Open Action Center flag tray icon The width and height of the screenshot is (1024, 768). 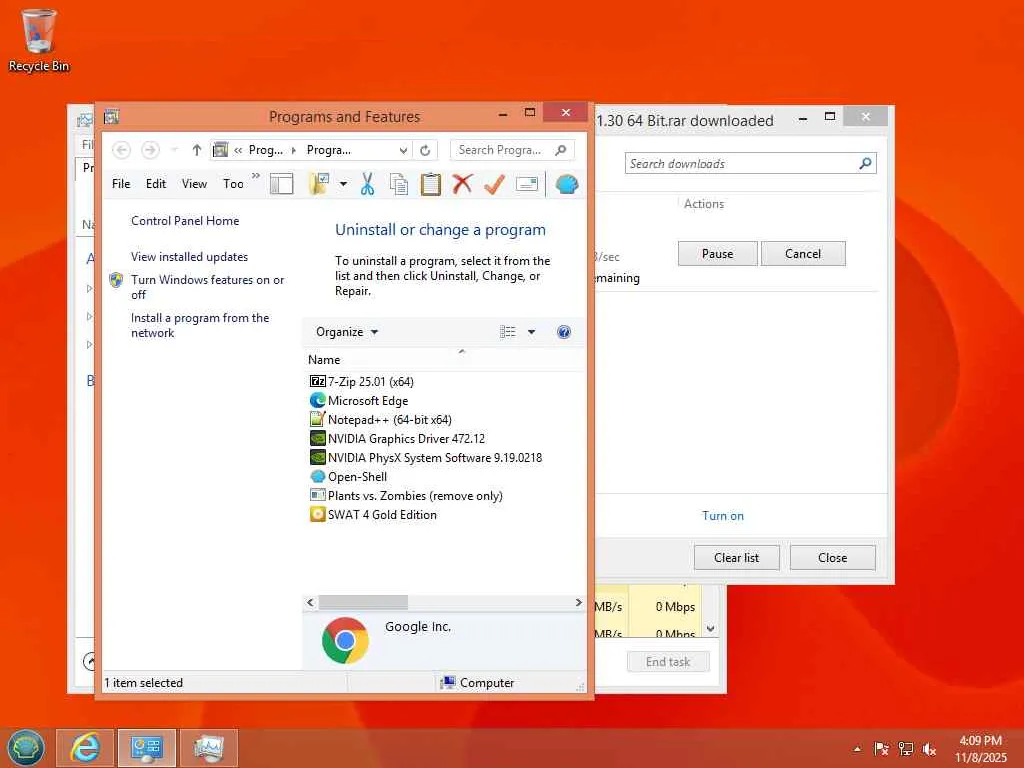pyautogui.click(x=881, y=749)
